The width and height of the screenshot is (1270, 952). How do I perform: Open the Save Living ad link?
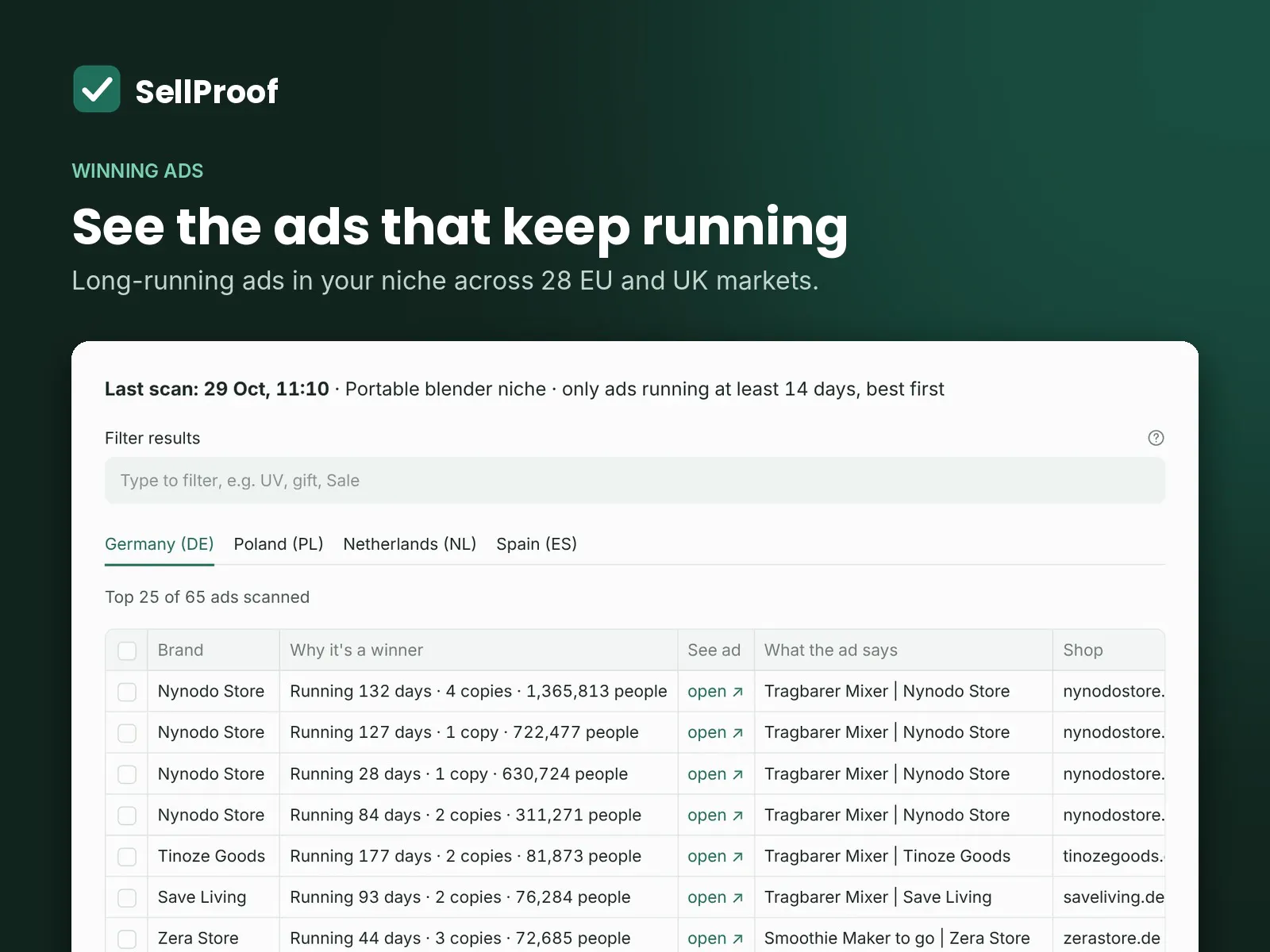[715, 897]
